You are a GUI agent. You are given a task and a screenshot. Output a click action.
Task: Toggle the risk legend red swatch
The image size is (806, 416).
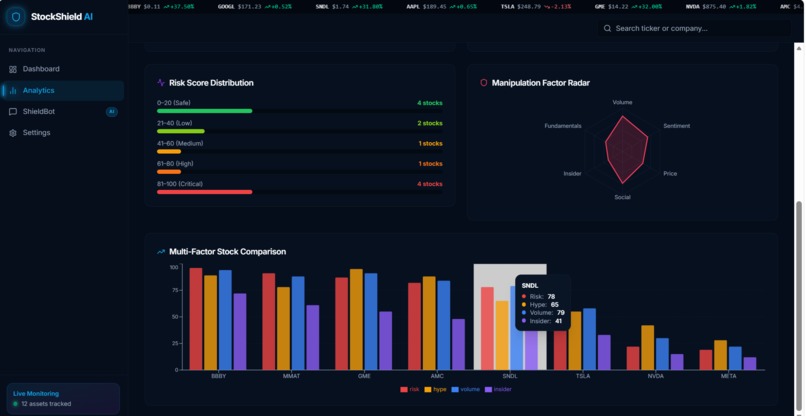[404, 390]
